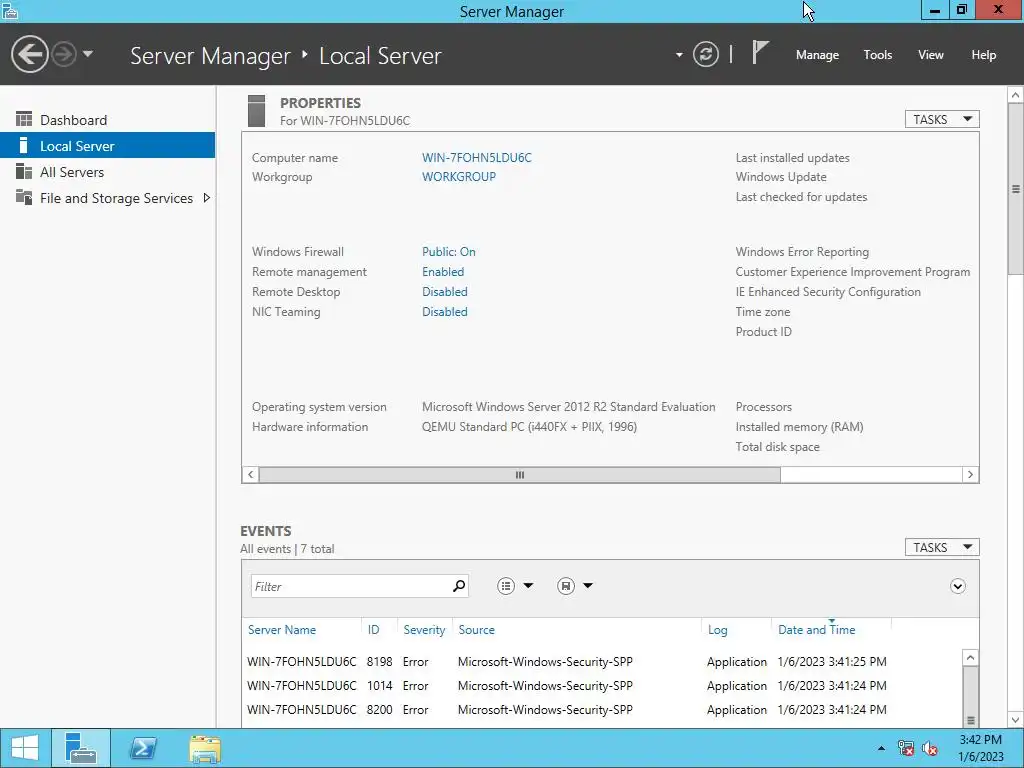Viewport: 1024px width, 768px height.
Task: Click the network status tray icon
Action: tap(906, 748)
